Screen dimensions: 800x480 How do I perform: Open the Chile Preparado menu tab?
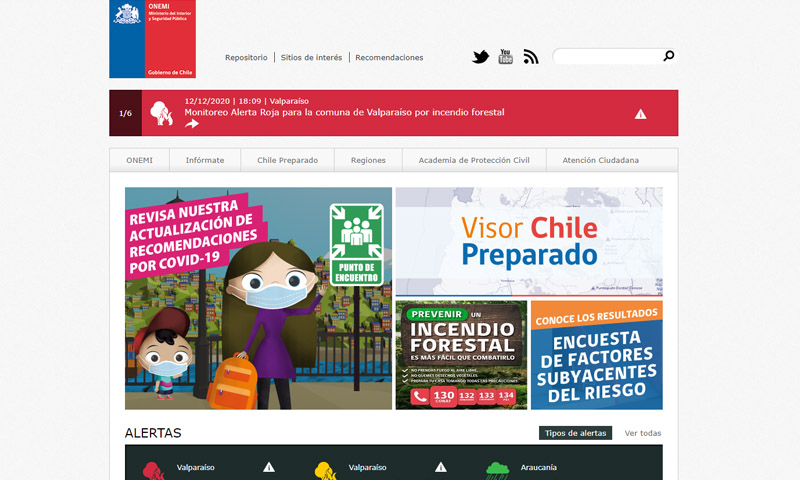point(287,160)
